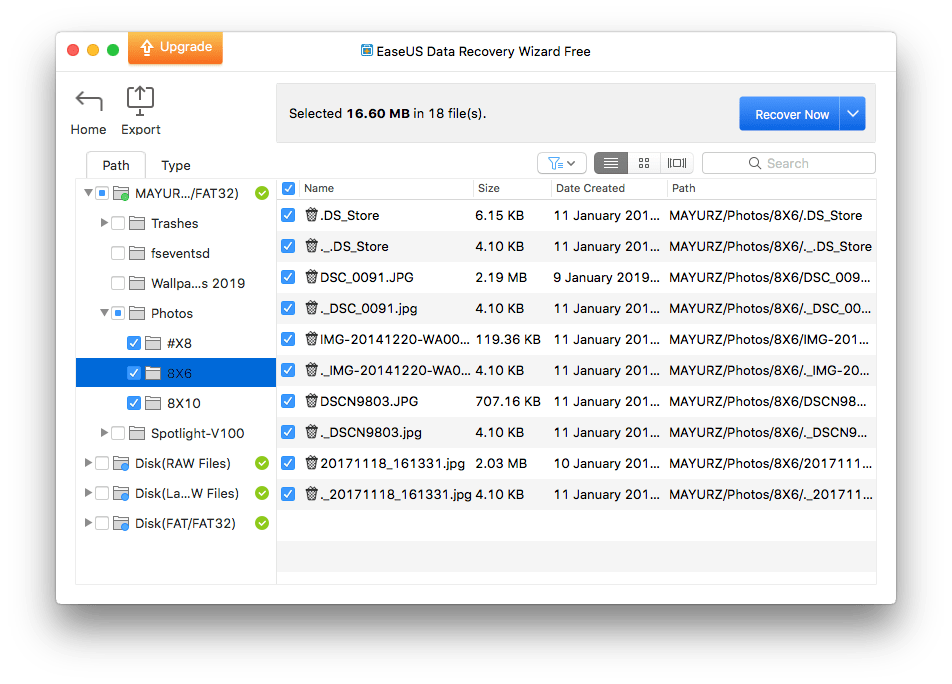Sort by the Name column header
This screenshot has width=952, height=684.
coord(319,188)
